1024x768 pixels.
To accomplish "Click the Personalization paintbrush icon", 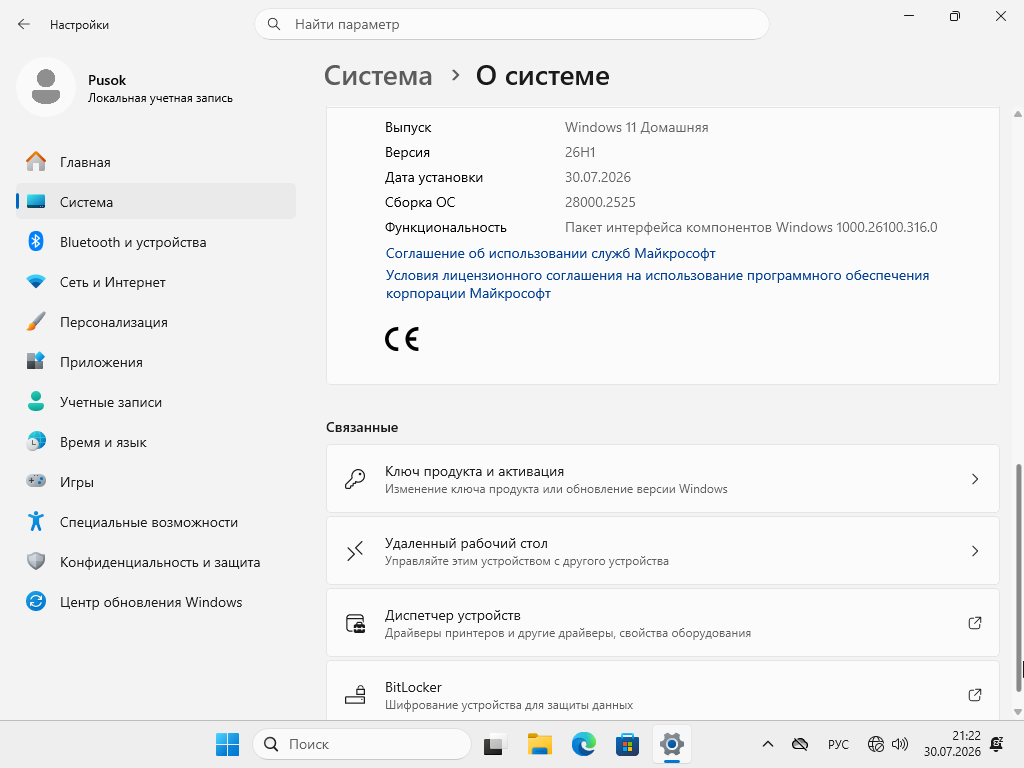I will (36, 321).
